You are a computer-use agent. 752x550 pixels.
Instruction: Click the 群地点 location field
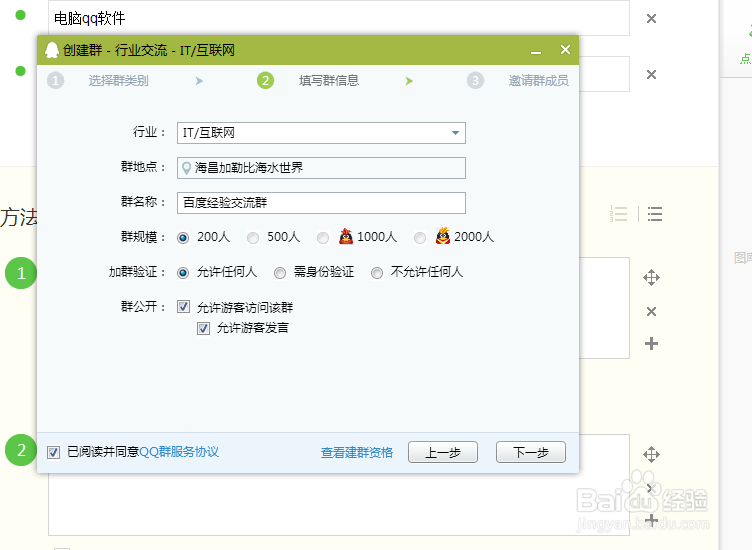click(x=321, y=168)
